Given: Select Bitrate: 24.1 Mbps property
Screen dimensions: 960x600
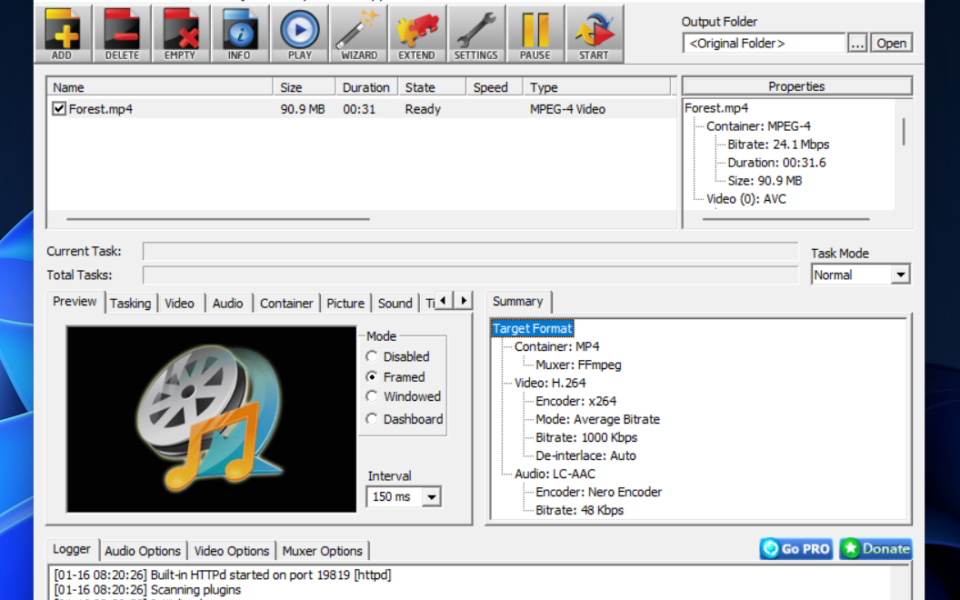Looking at the screenshot, I should pyautogui.click(x=778, y=144).
